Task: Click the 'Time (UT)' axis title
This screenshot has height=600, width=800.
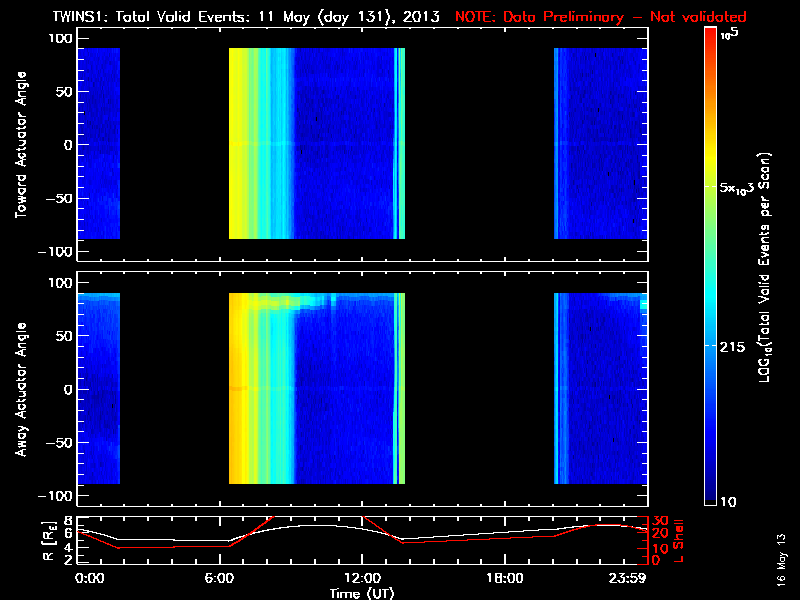Action: point(361,593)
